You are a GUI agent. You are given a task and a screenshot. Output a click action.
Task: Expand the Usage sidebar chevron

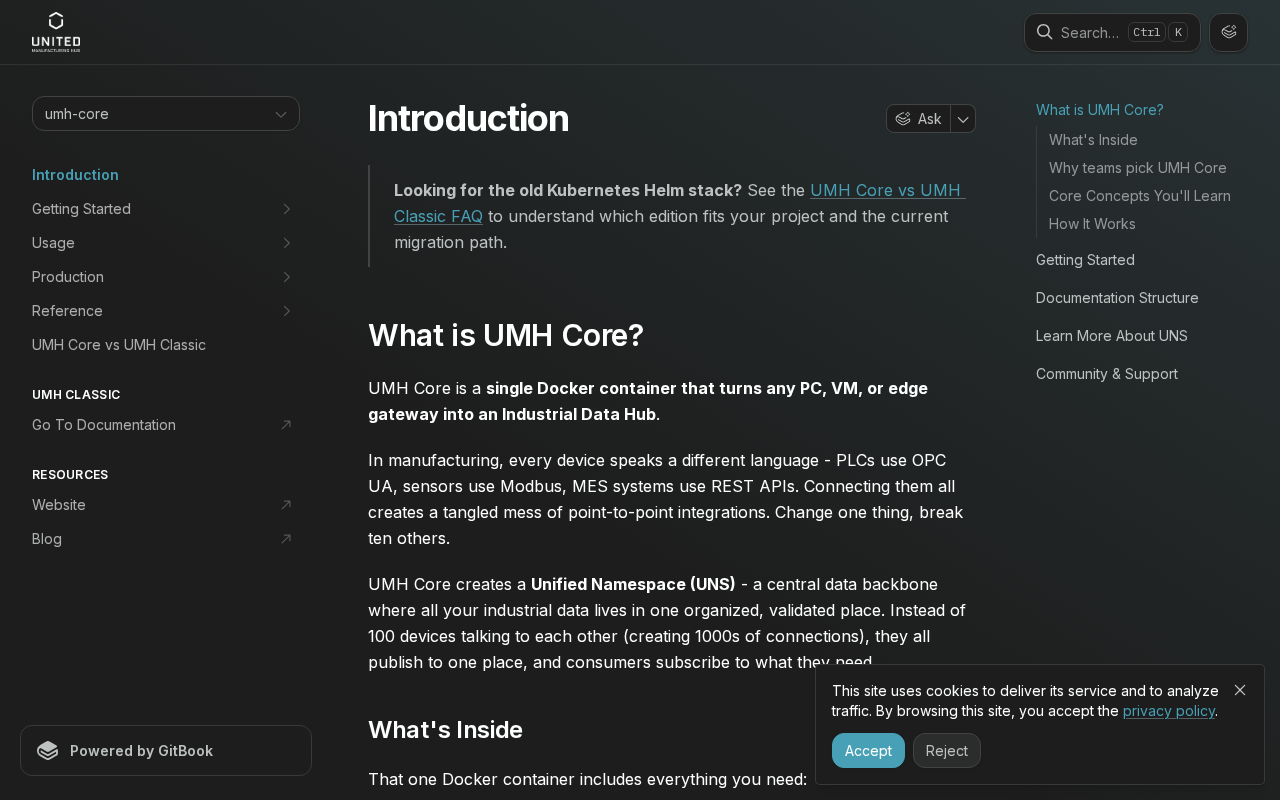286,243
